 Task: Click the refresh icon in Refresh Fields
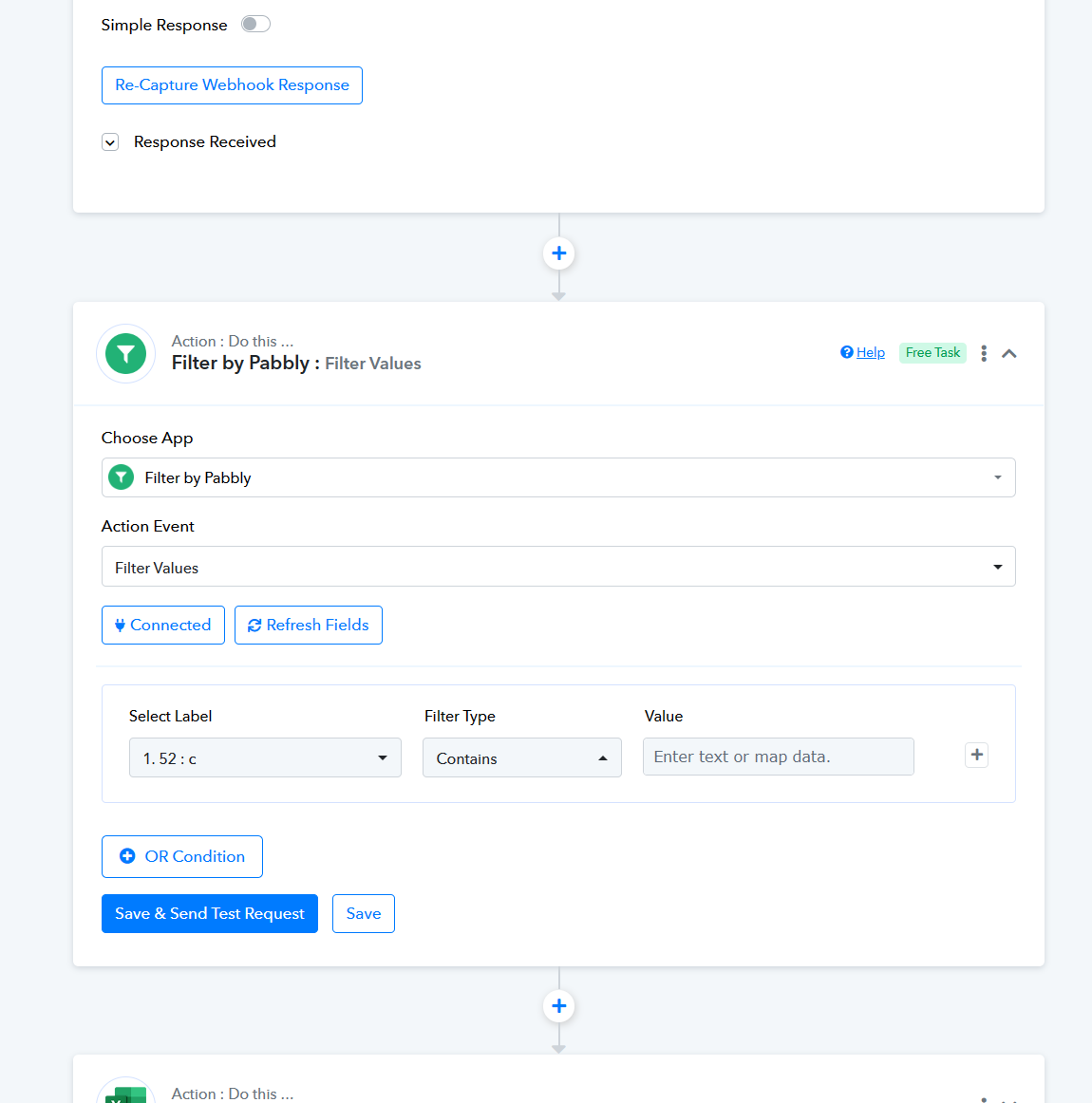pyautogui.click(x=254, y=626)
